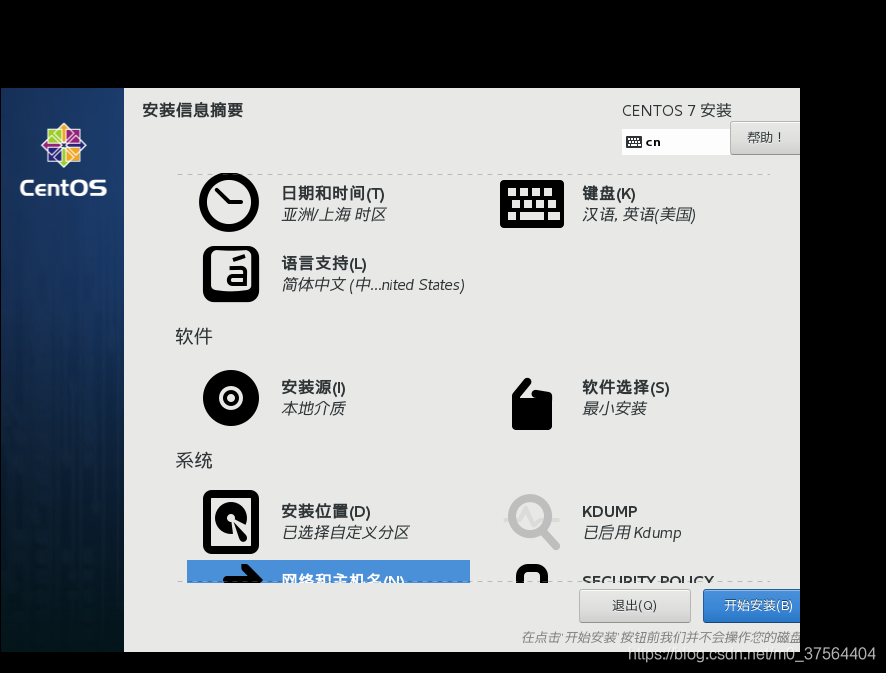Image resolution: width=886 pixels, height=673 pixels.
Task: Click the 帮助! help button
Action: (x=765, y=138)
